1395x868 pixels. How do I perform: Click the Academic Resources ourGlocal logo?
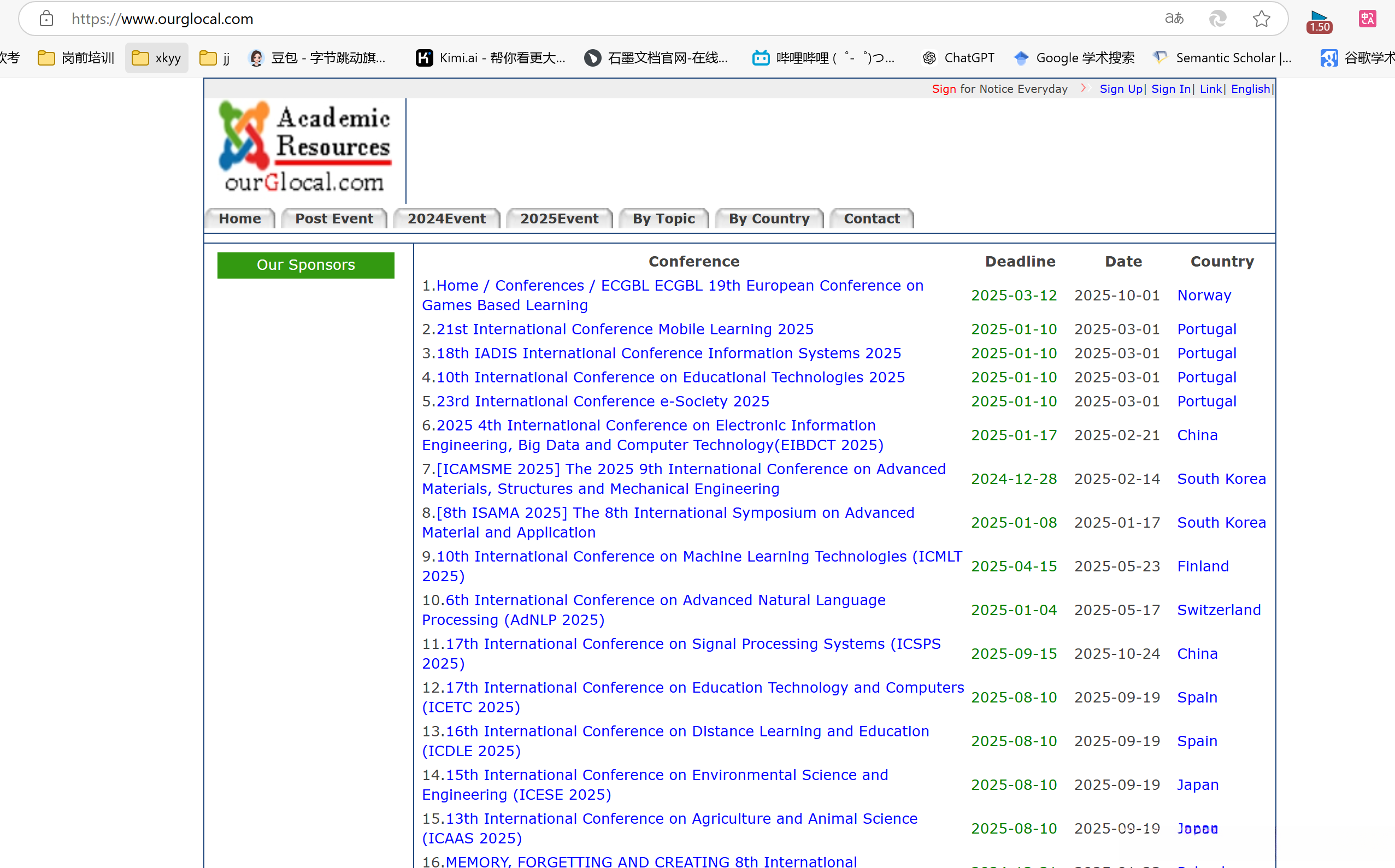(305, 147)
